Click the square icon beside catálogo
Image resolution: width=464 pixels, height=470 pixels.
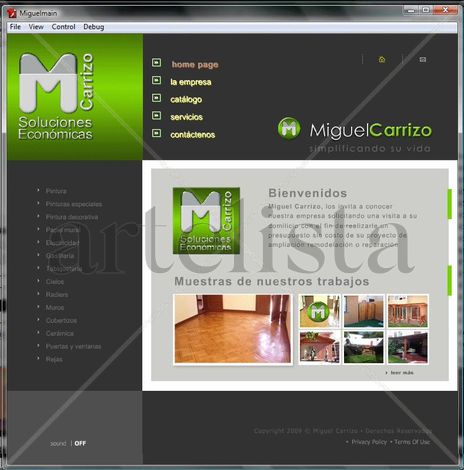coord(156,98)
